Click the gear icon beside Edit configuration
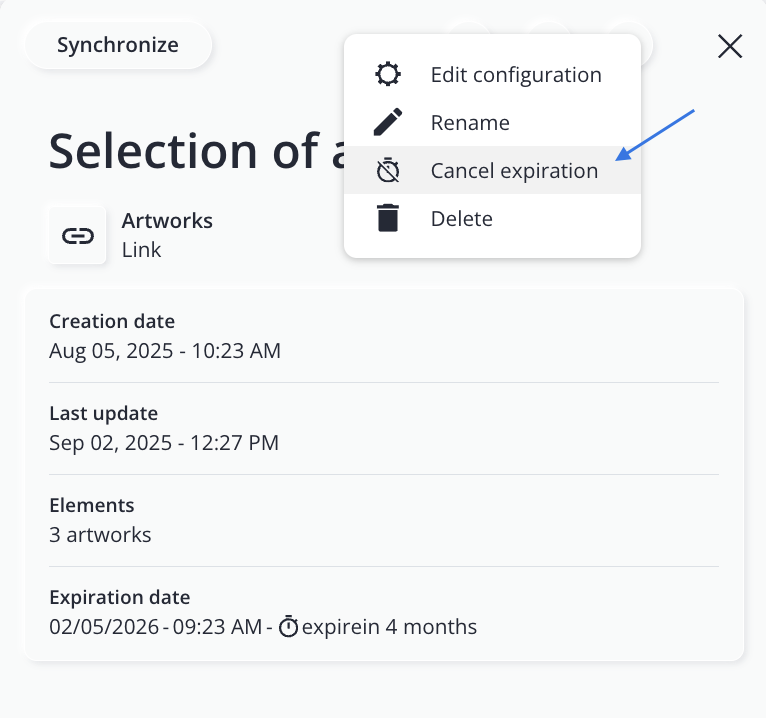The height and width of the screenshot is (718, 766). click(x=388, y=75)
